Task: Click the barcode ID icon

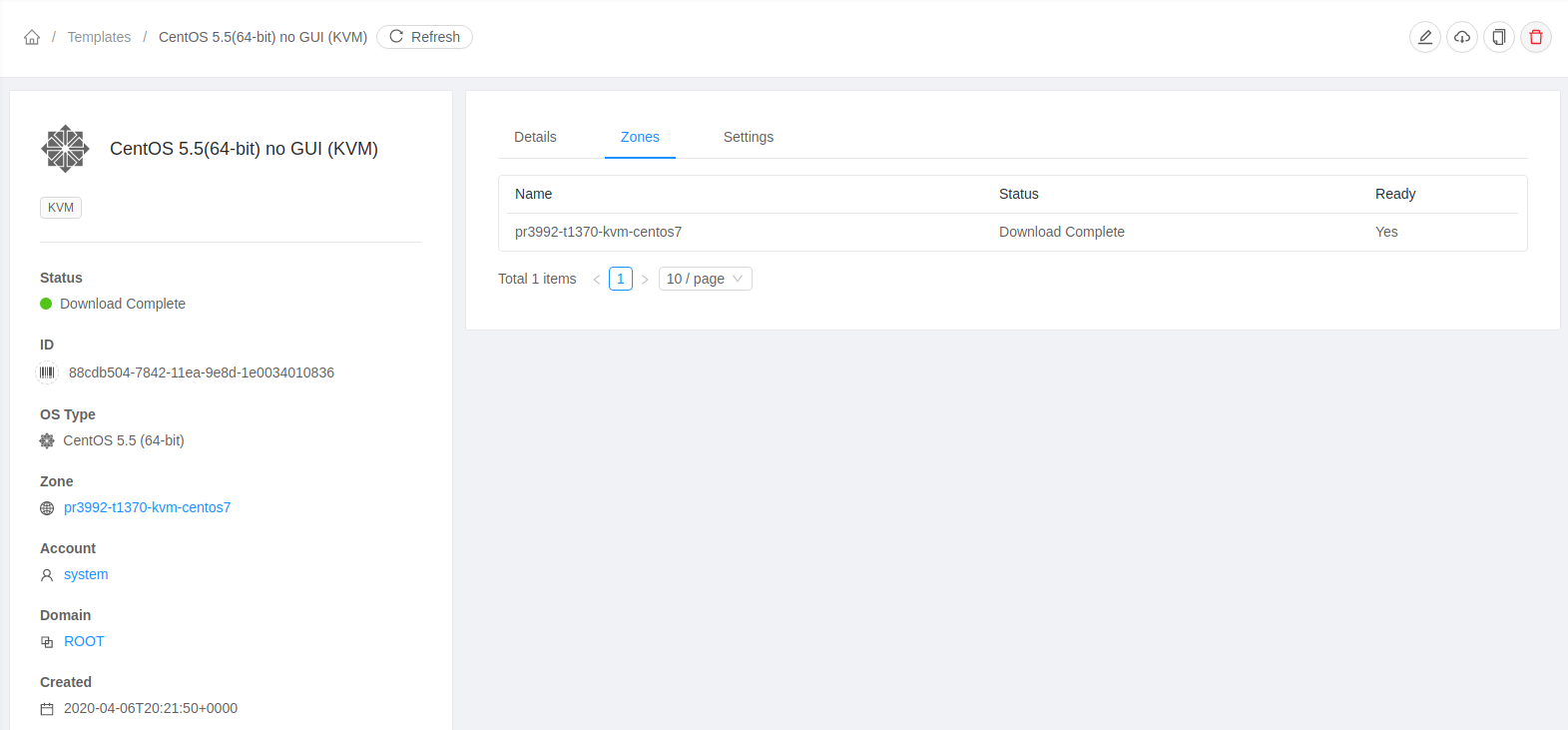Action: point(47,372)
